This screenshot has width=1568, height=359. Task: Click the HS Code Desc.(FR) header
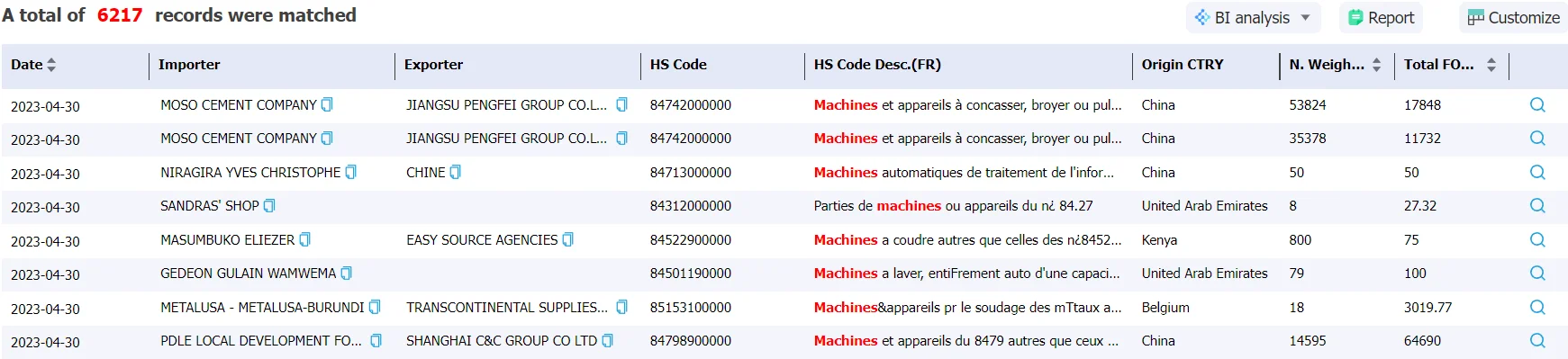coord(877,65)
